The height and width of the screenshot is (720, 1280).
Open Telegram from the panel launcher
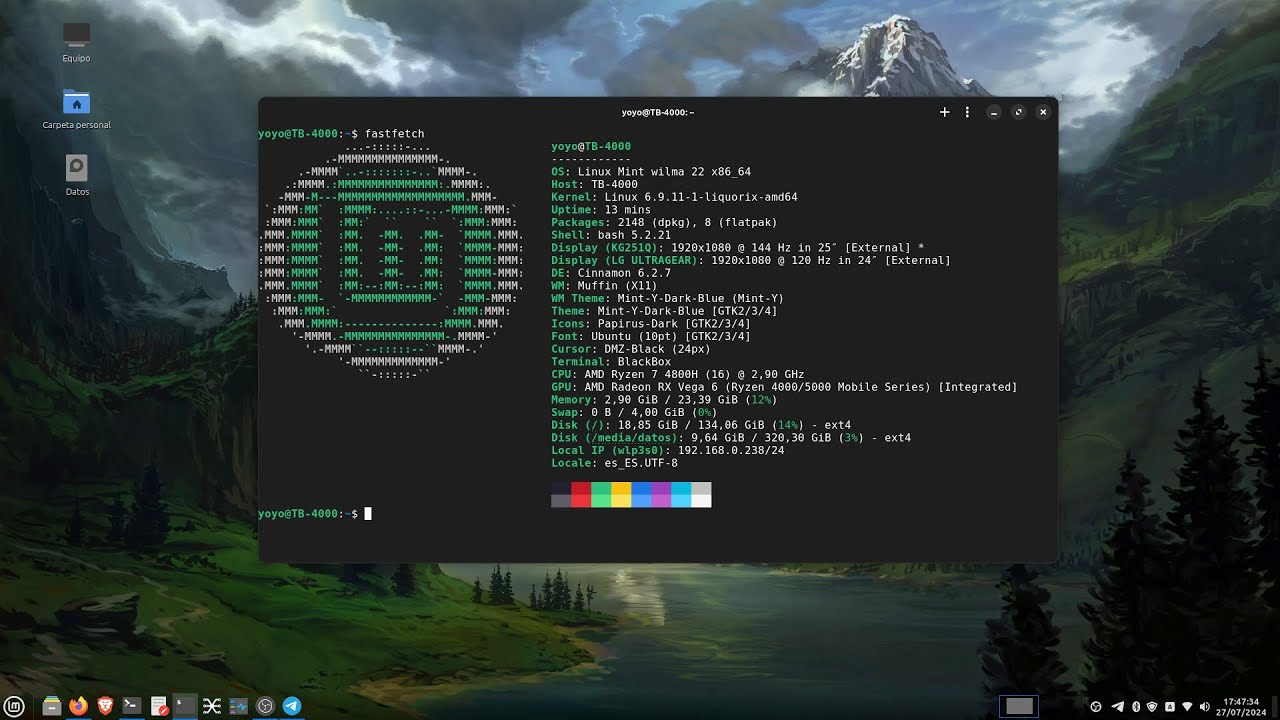pyautogui.click(x=291, y=706)
